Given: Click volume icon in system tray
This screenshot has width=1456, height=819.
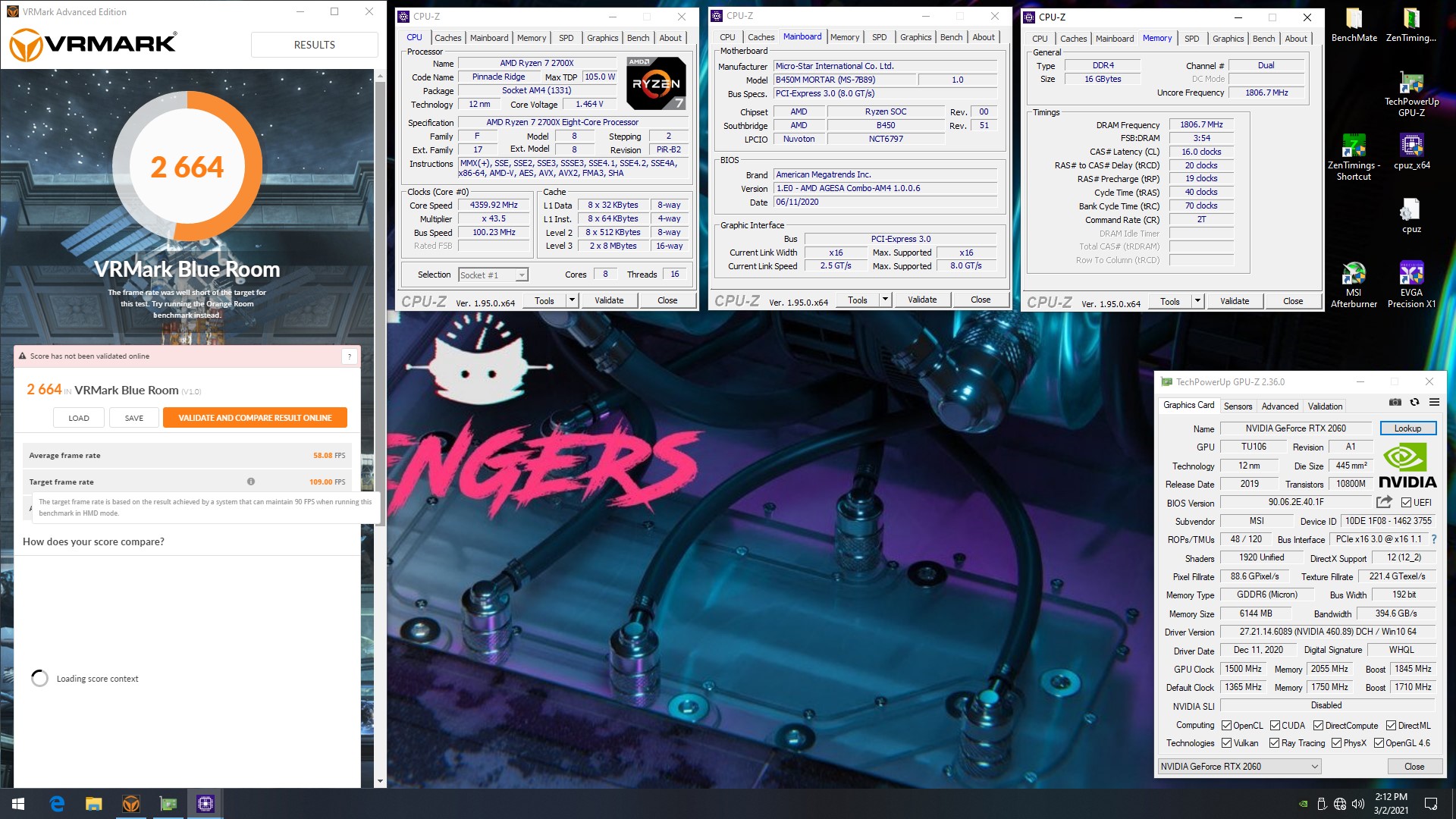Looking at the screenshot, I should [1358, 804].
